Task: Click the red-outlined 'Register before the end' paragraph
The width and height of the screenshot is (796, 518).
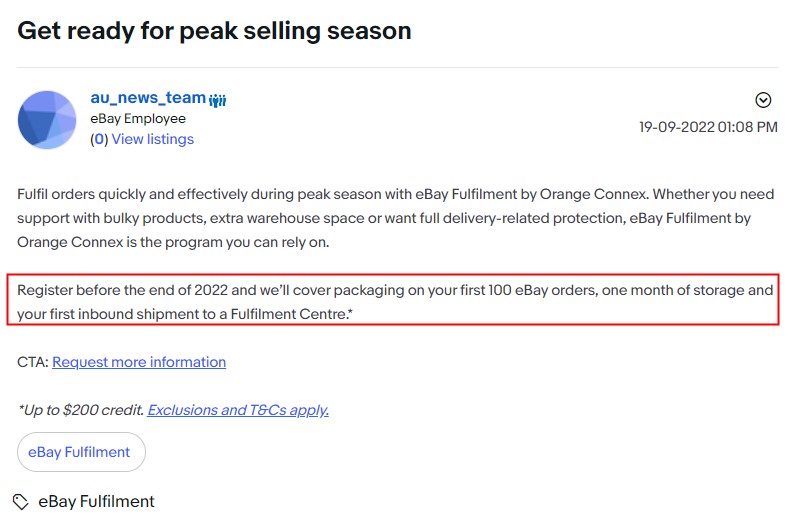Action: [x=393, y=300]
